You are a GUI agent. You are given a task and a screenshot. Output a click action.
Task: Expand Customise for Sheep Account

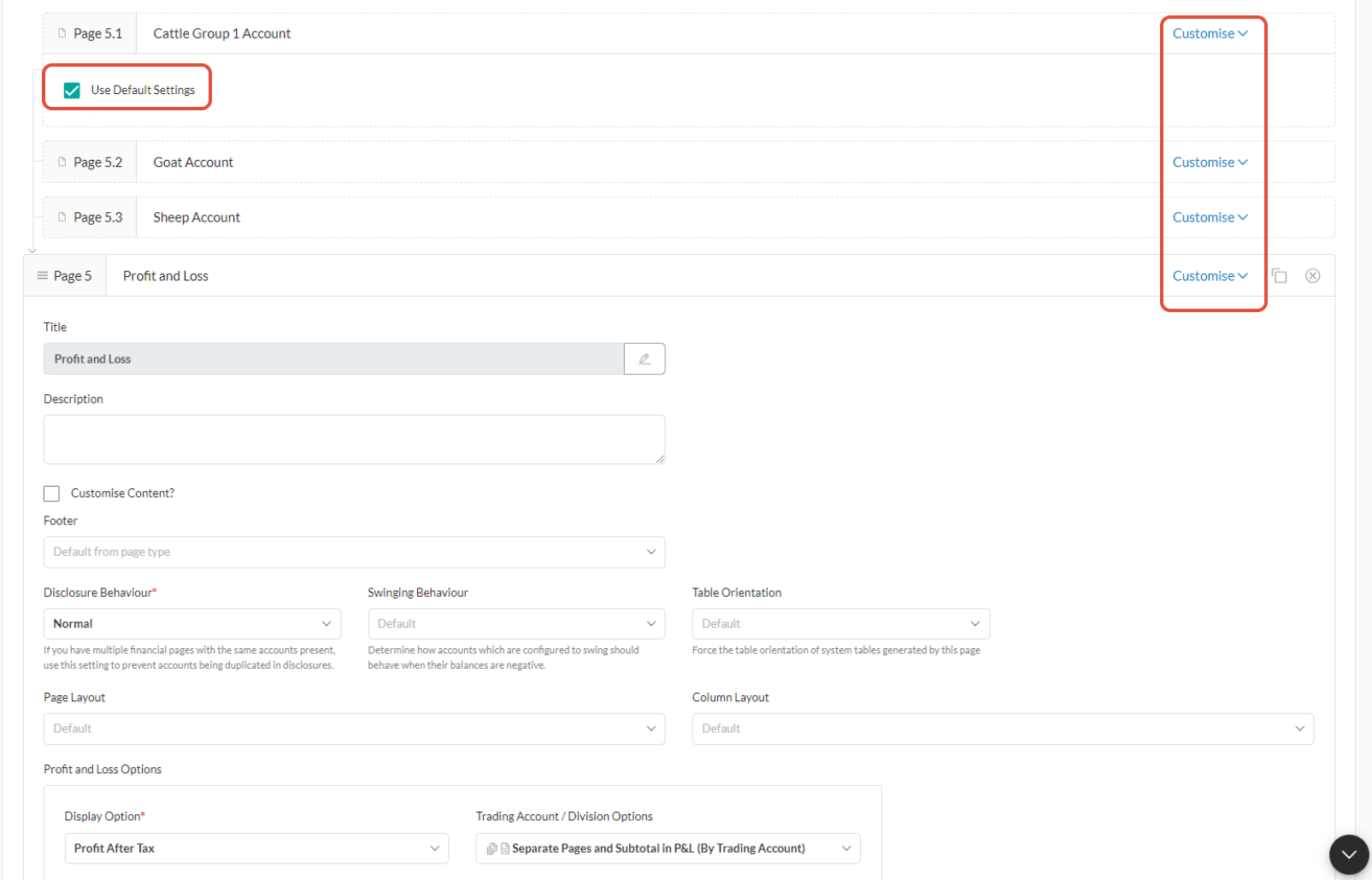tap(1210, 217)
